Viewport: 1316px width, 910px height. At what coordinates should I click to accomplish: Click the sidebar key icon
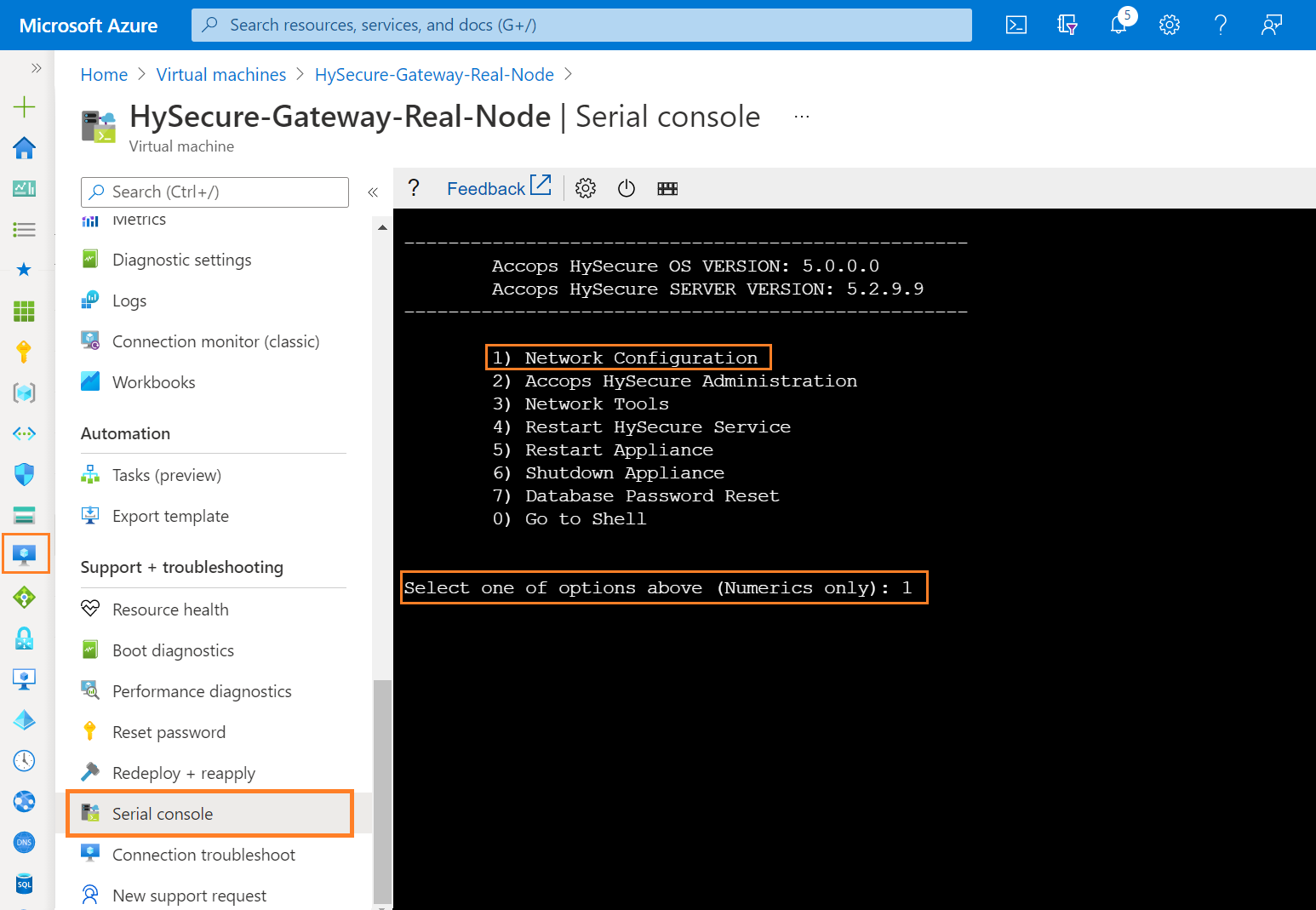(24, 352)
